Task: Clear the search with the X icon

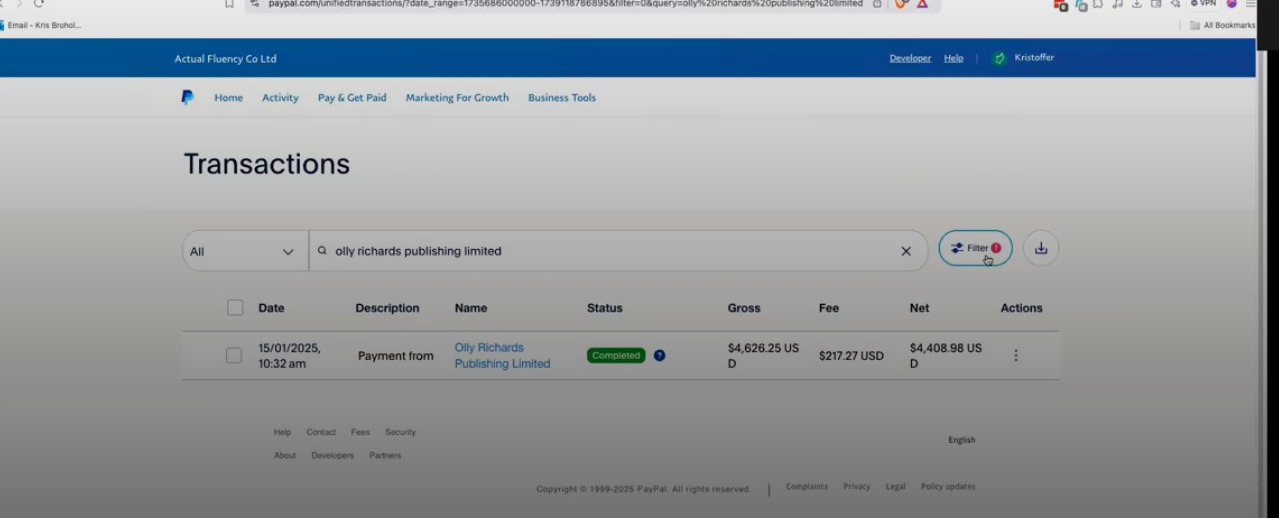Action: 906,251
